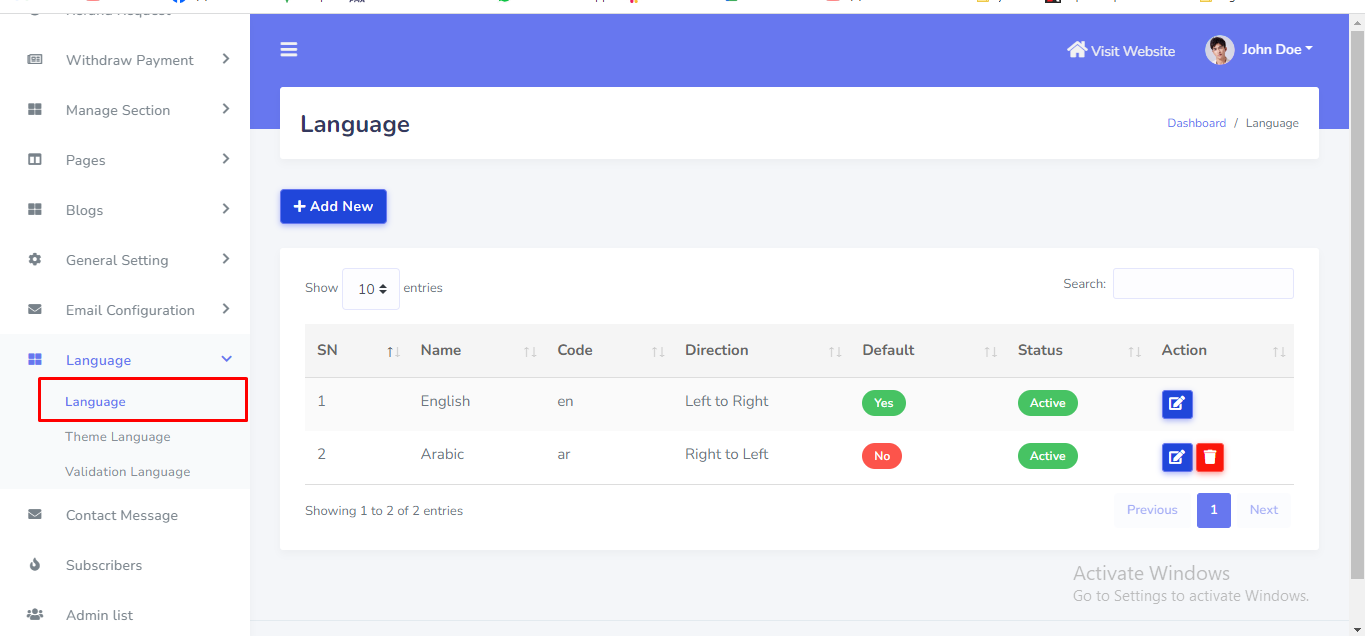Click the Subscribers flame icon
This screenshot has height=636, width=1365.
coord(35,565)
